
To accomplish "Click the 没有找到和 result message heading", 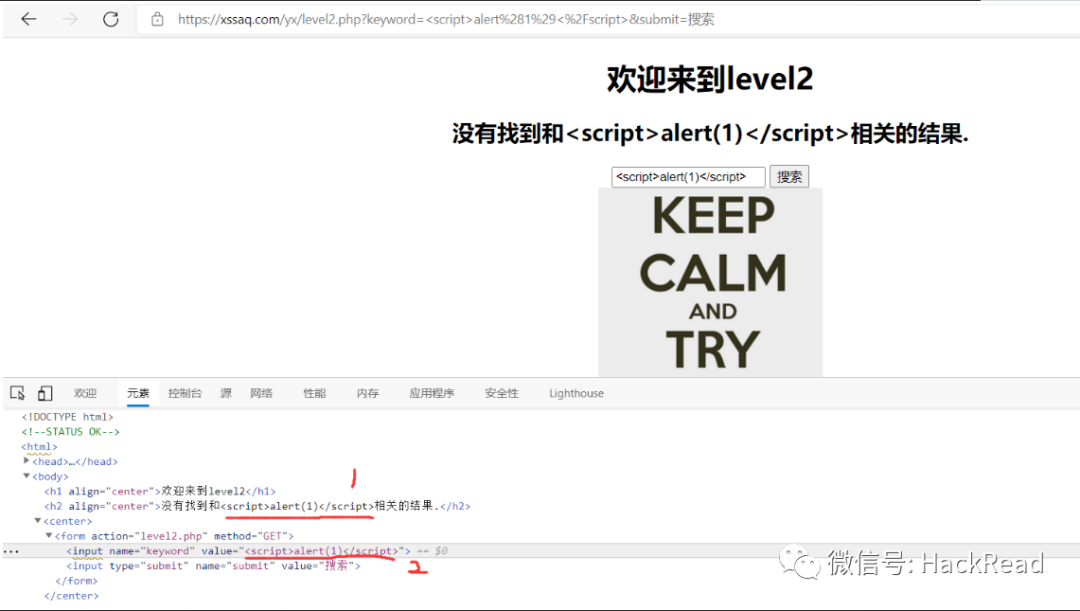I will pos(710,133).
